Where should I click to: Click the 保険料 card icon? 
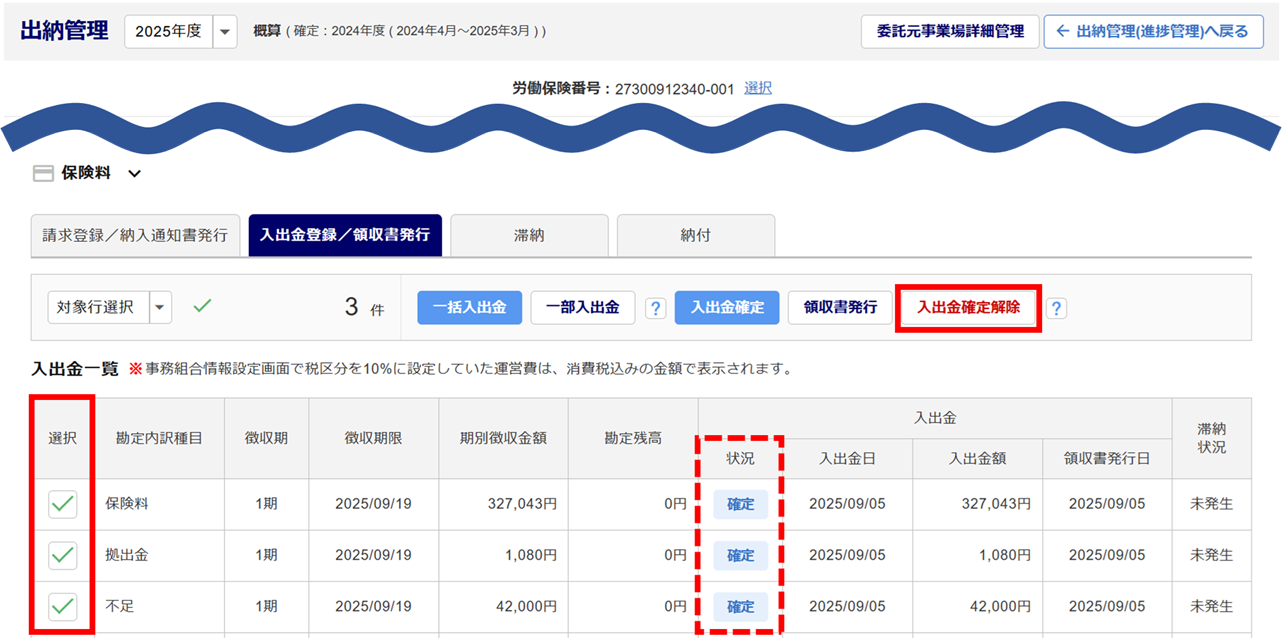coord(43,174)
